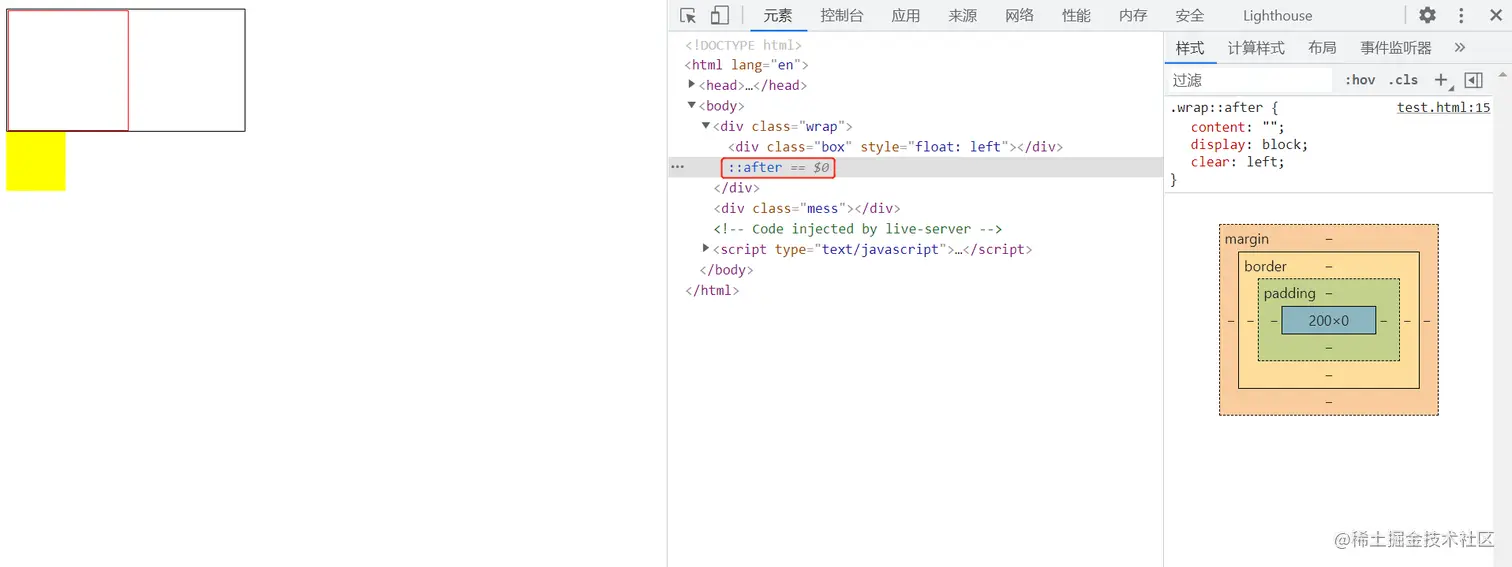Screen dimensions: 1512x567
Task: Close the DevTools panel
Action: pyautogui.click(x=1495, y=15)
